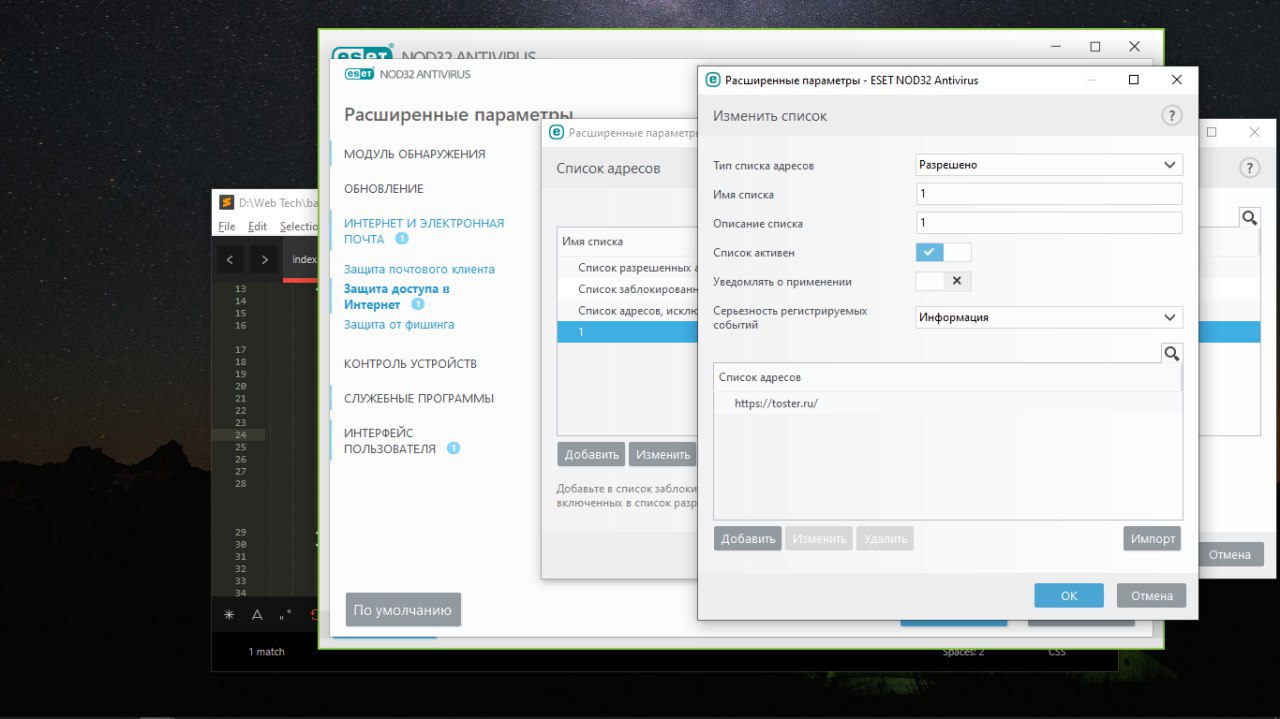Open the File menu in Sublime Text
The image size is (1280, 719).
click(227, 227)
